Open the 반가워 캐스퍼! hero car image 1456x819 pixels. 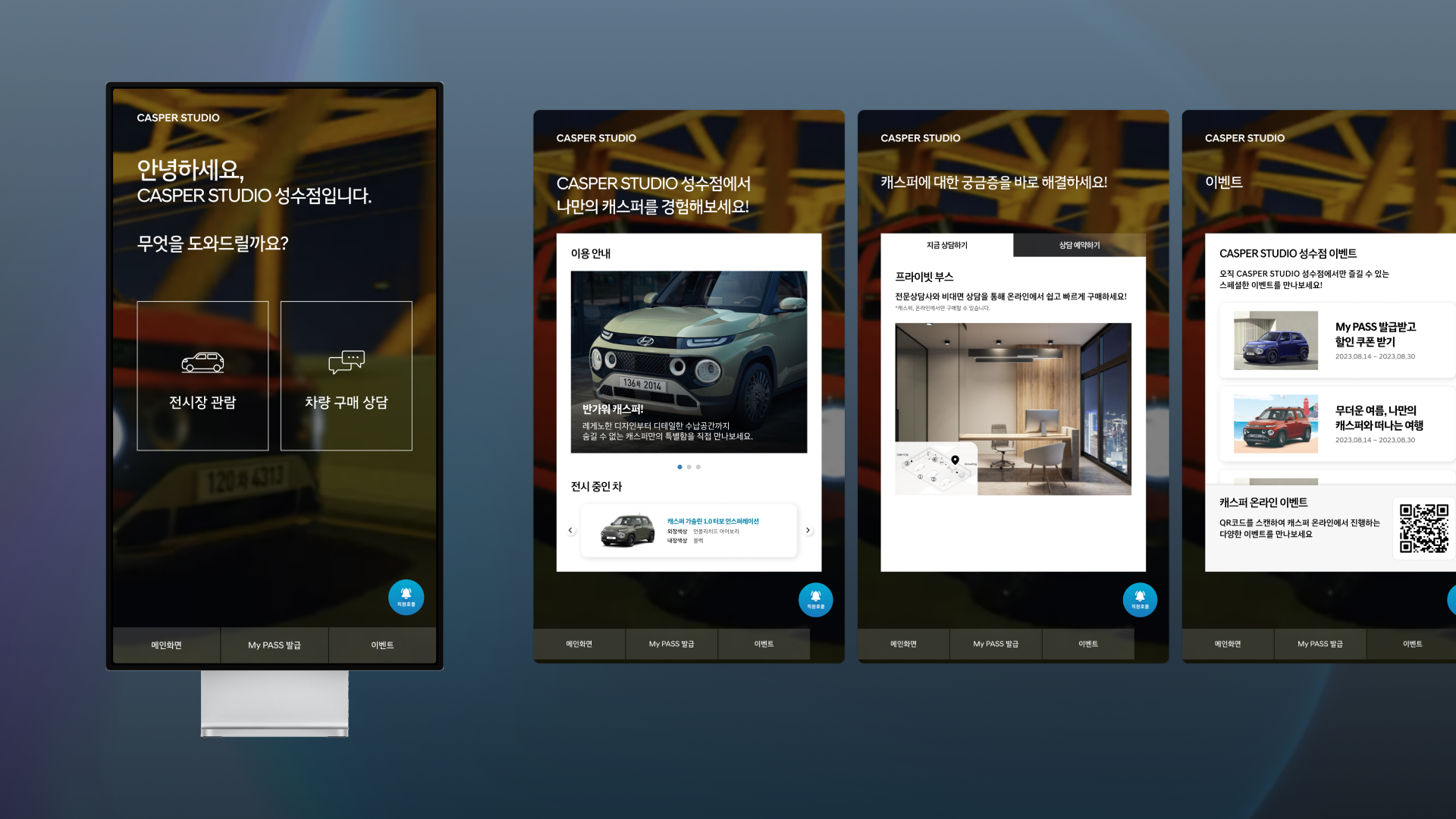689,362
